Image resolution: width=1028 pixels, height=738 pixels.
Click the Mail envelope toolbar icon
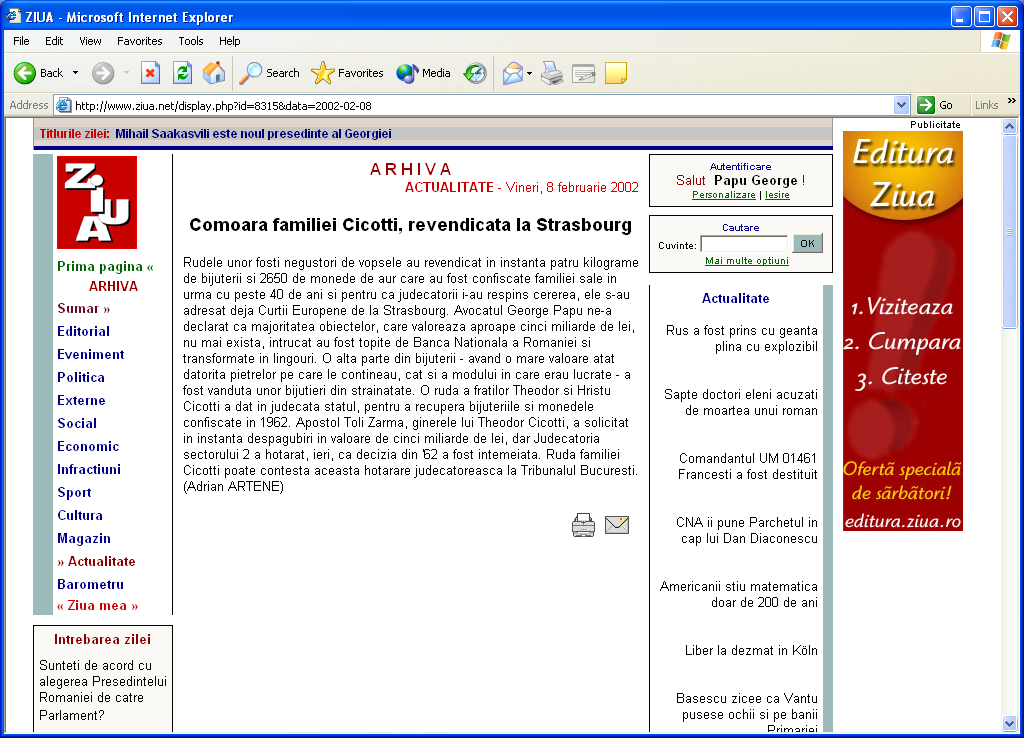click(x=513, y=73)
